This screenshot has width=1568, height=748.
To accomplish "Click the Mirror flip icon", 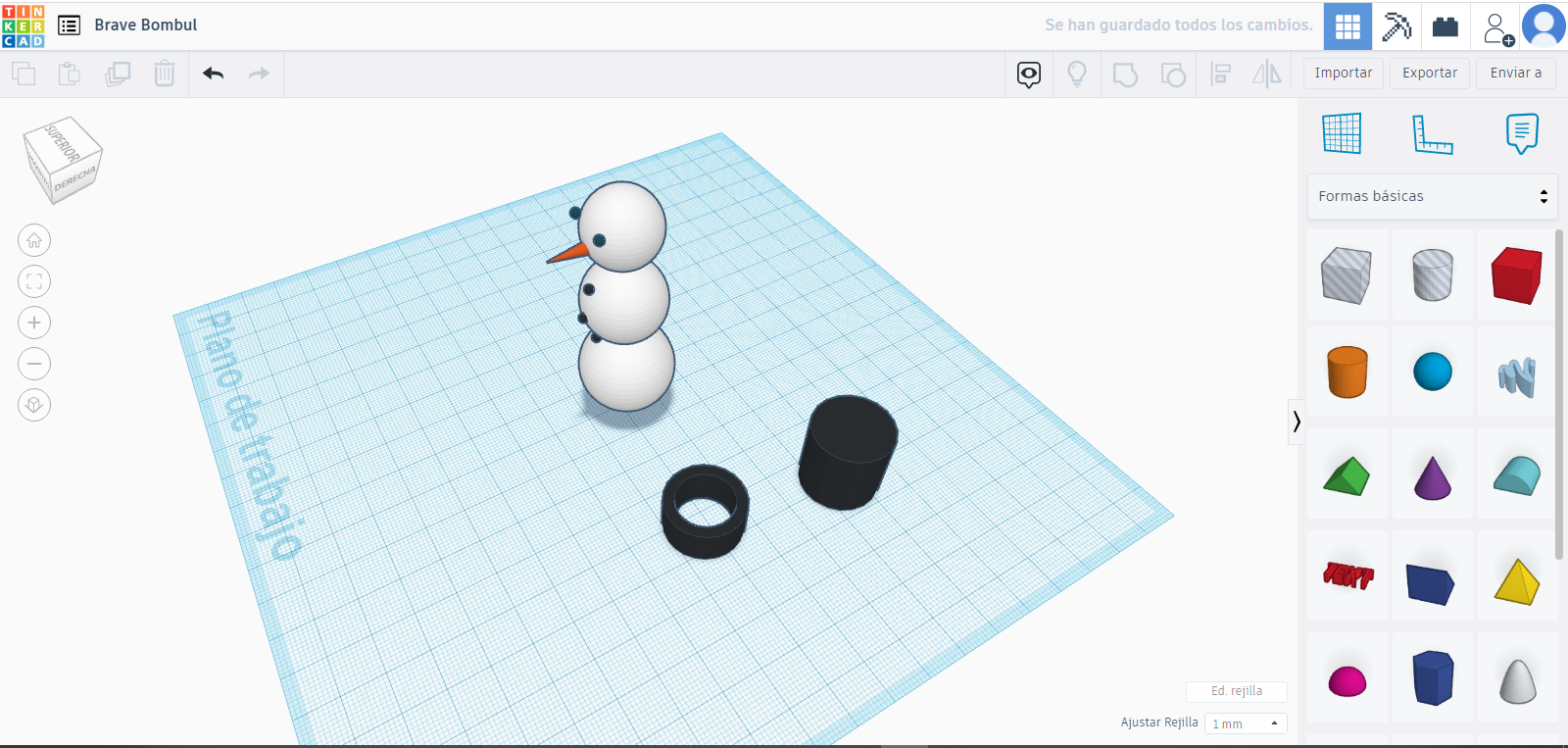I will [x=1267, y=75].
